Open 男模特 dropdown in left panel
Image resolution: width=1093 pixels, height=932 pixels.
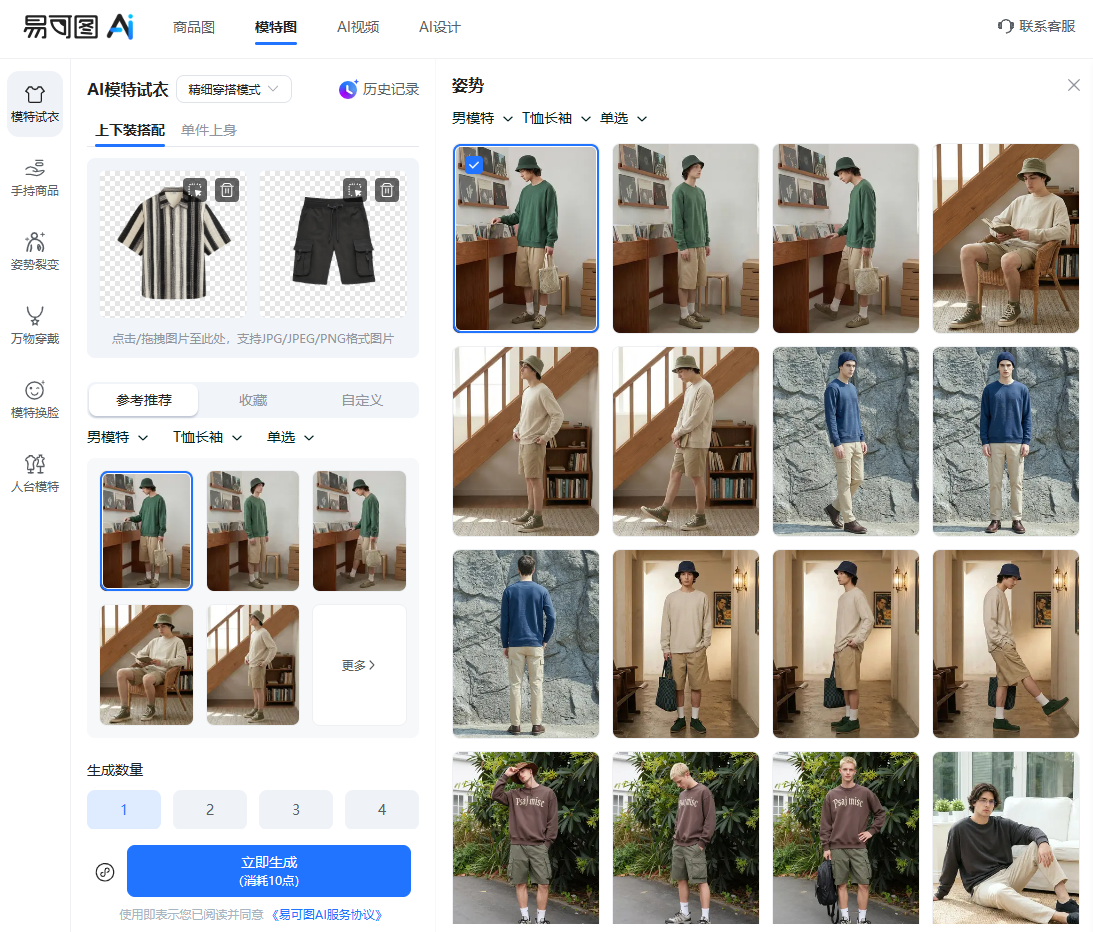coord(118,437)
